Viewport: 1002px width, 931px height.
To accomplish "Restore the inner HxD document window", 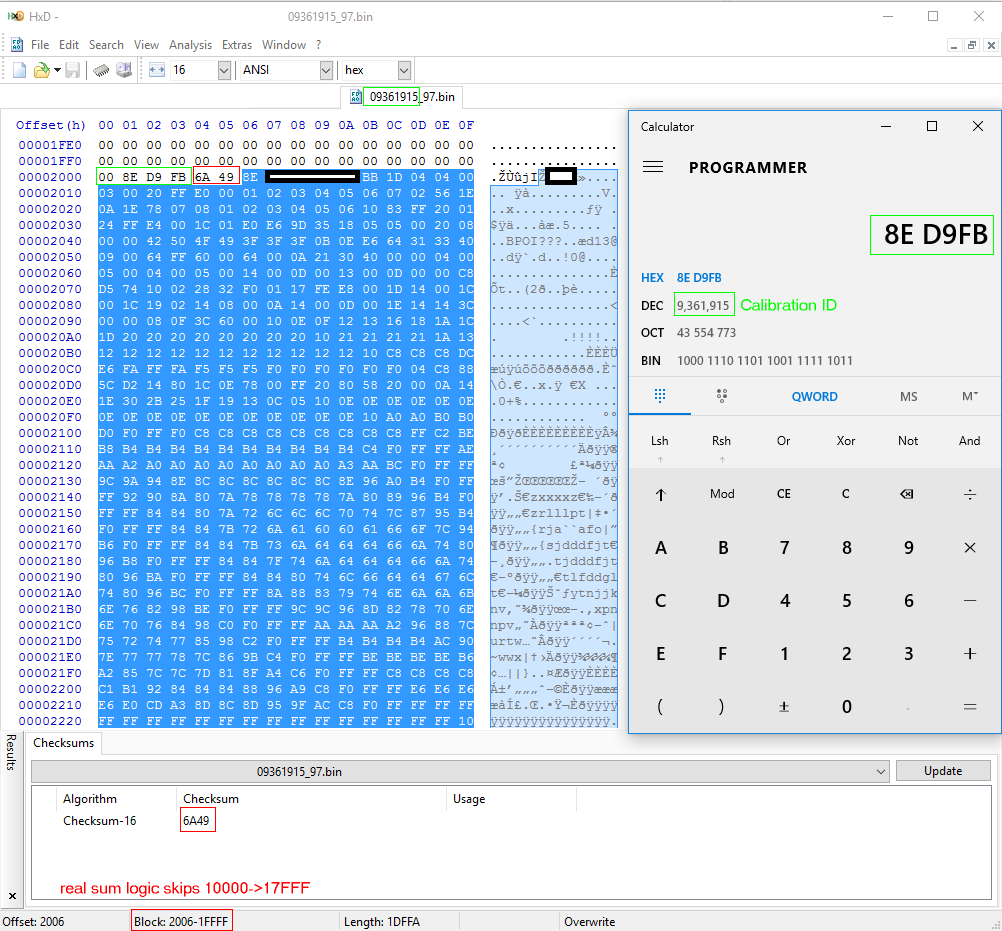I will click(972, 45).
